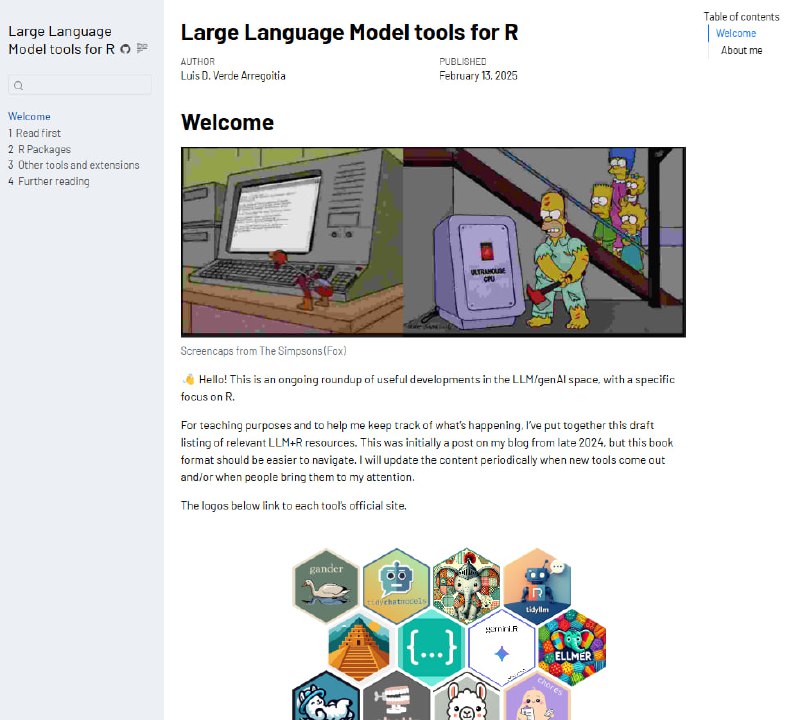The width and height of the screenshot is (800, 720).
Task: Click the waving hand emoji before Hello
Action: 189,379
